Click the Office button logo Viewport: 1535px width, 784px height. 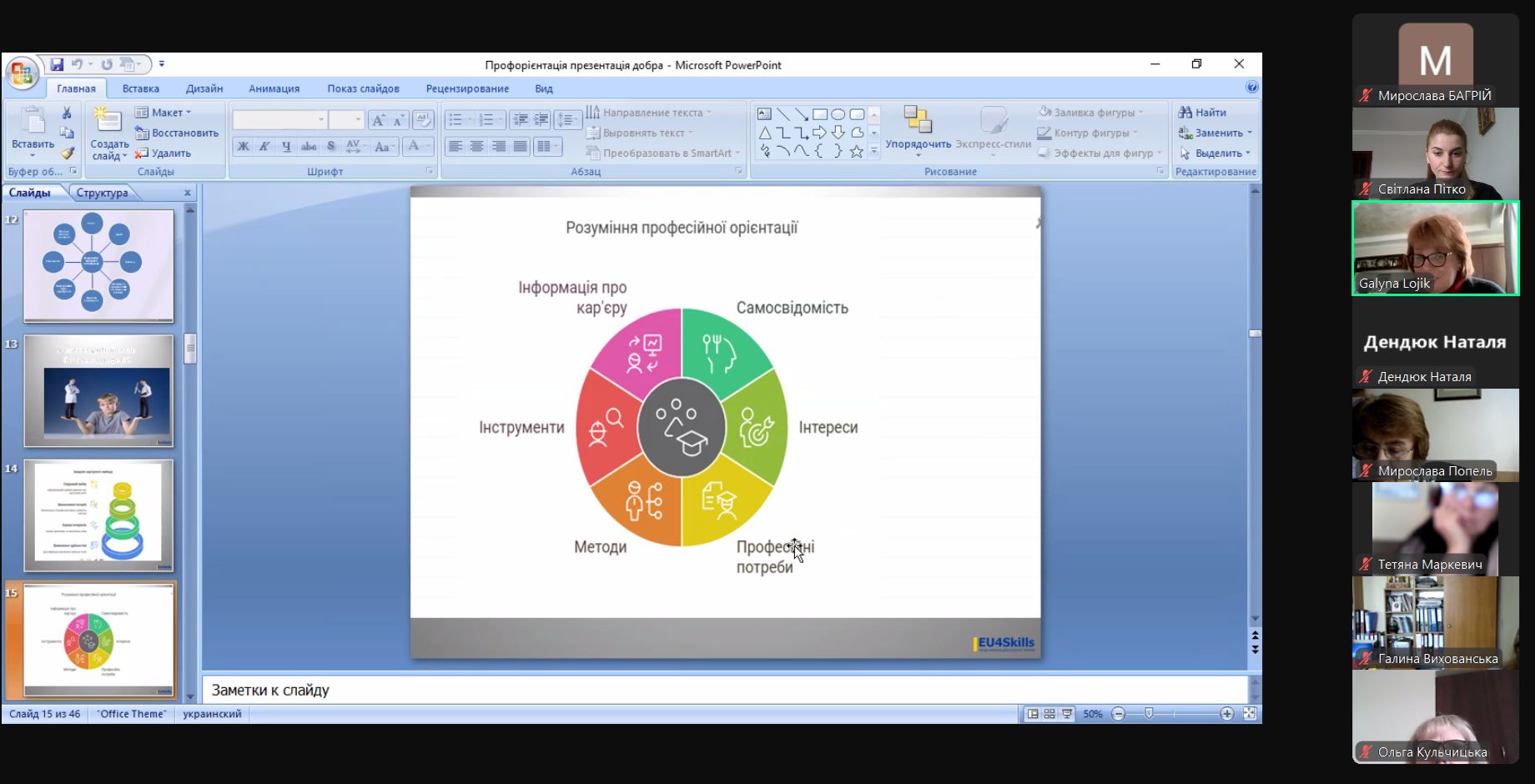pyautogui.click(x=22, y=73)
